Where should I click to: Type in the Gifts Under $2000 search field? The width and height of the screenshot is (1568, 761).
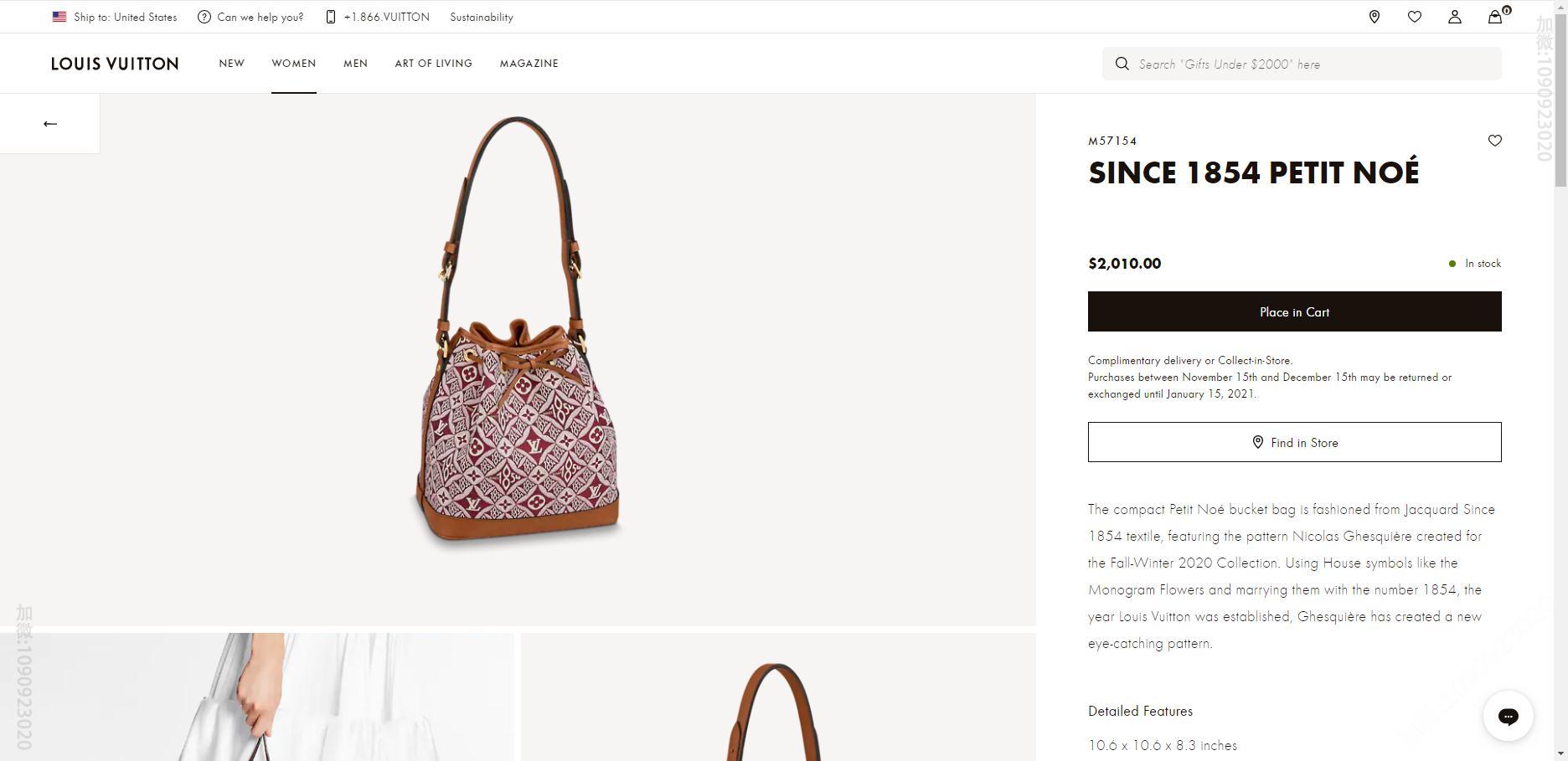click(x=1311, y=64)
